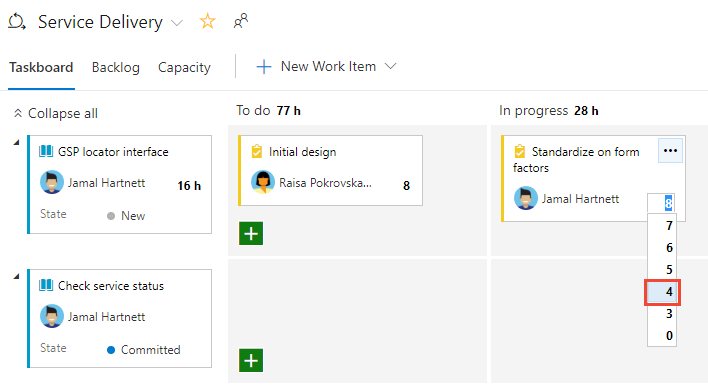Change the New state on GSP locator card

pos(126,216)
